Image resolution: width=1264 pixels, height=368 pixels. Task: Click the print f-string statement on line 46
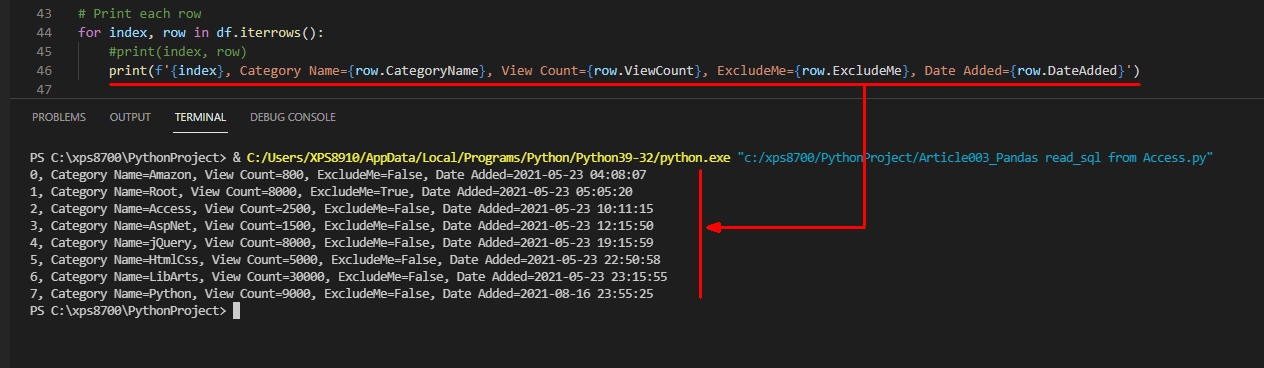pos(624,71)
